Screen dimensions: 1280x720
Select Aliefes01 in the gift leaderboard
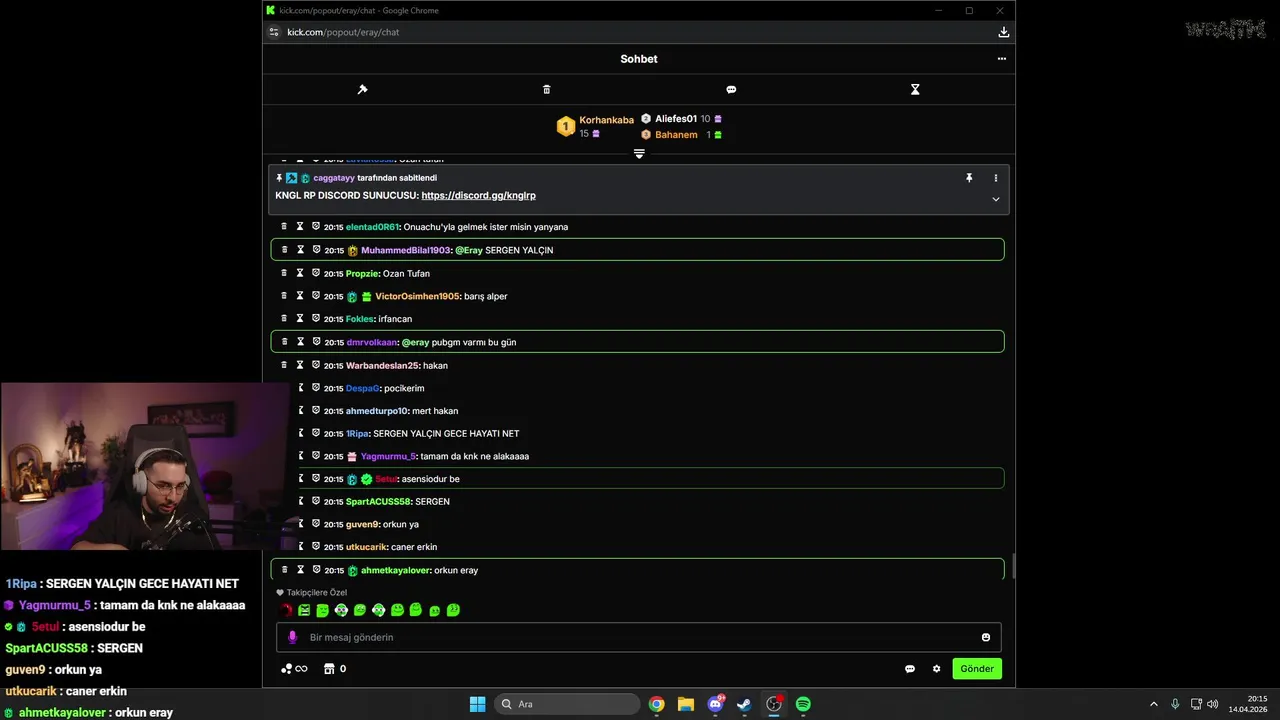click(676, 119)
